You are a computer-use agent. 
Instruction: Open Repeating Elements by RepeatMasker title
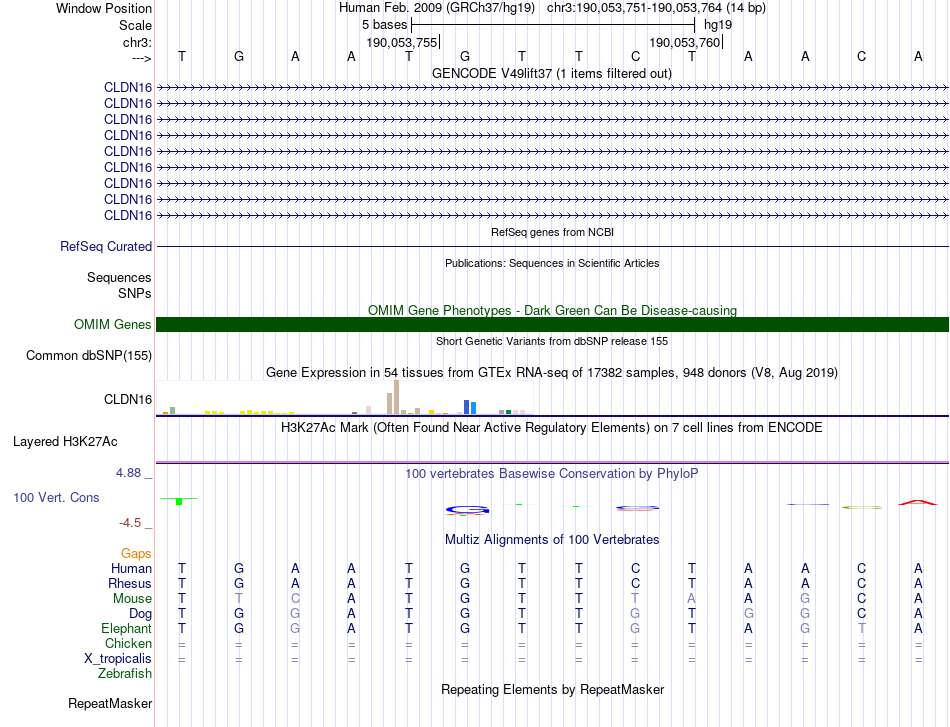553,689
